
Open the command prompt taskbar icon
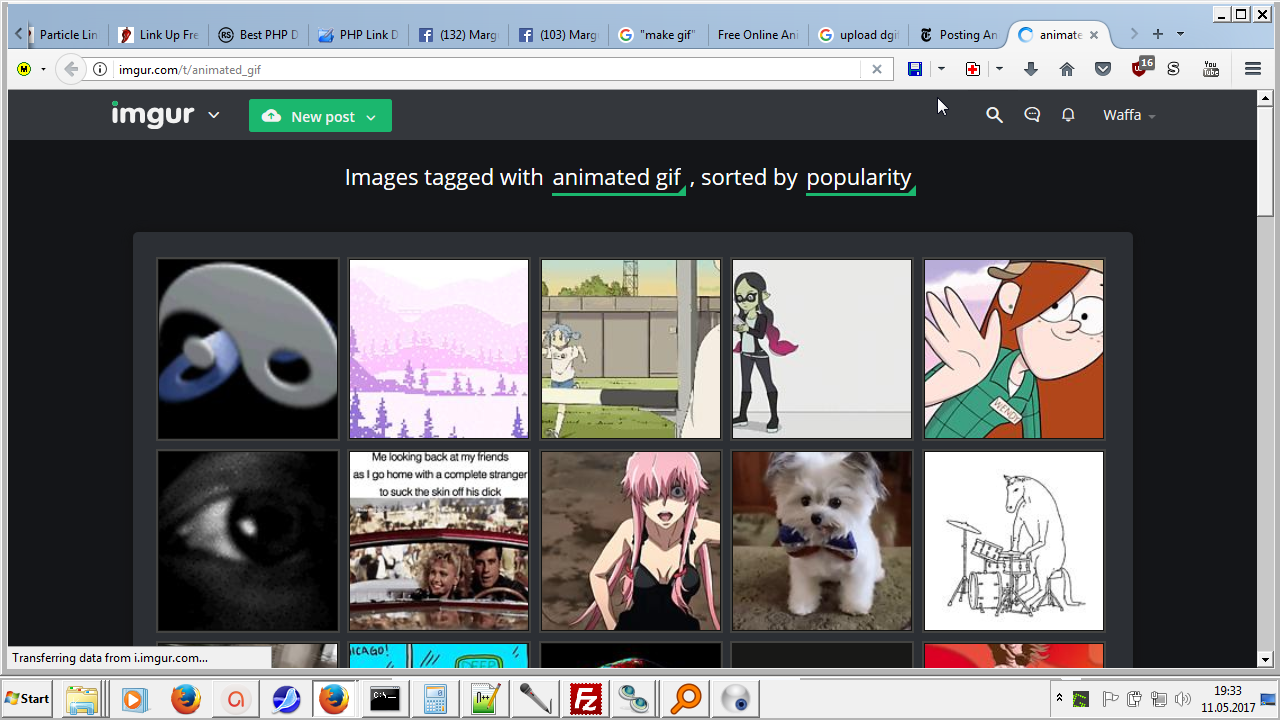(385, 699)
